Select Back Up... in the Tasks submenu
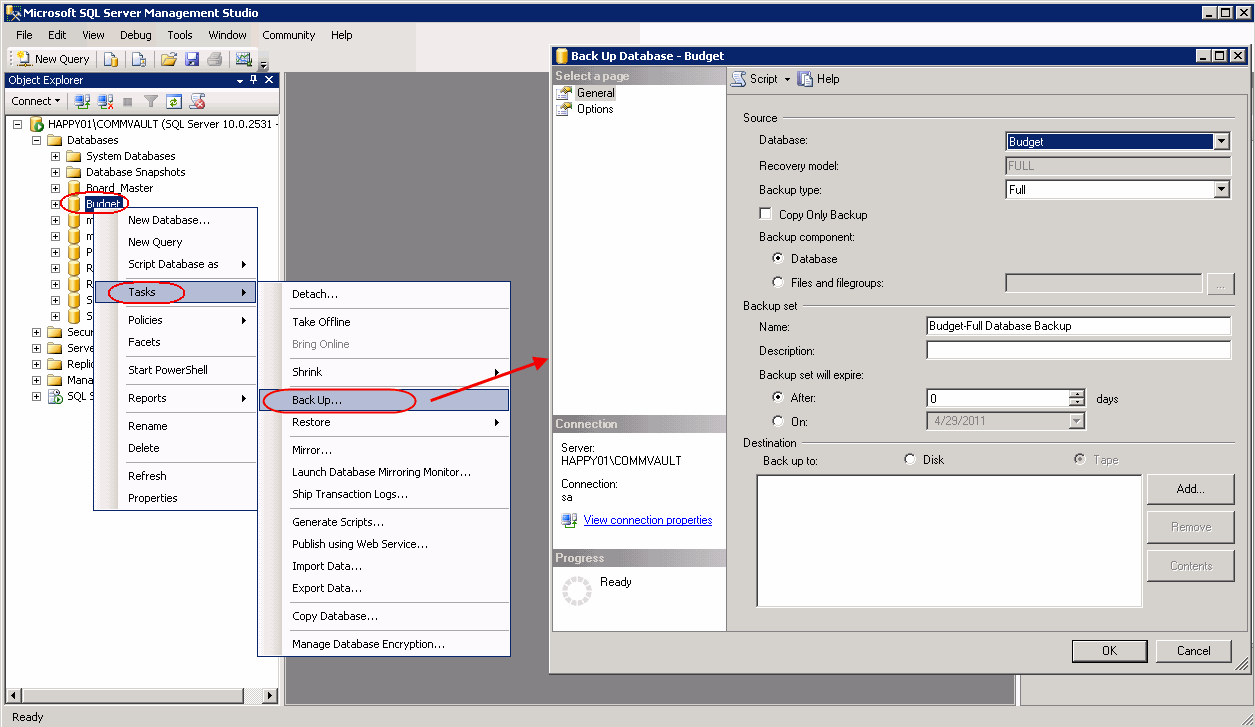Viewport: 1255px width, 727px height. coord(384,400)
